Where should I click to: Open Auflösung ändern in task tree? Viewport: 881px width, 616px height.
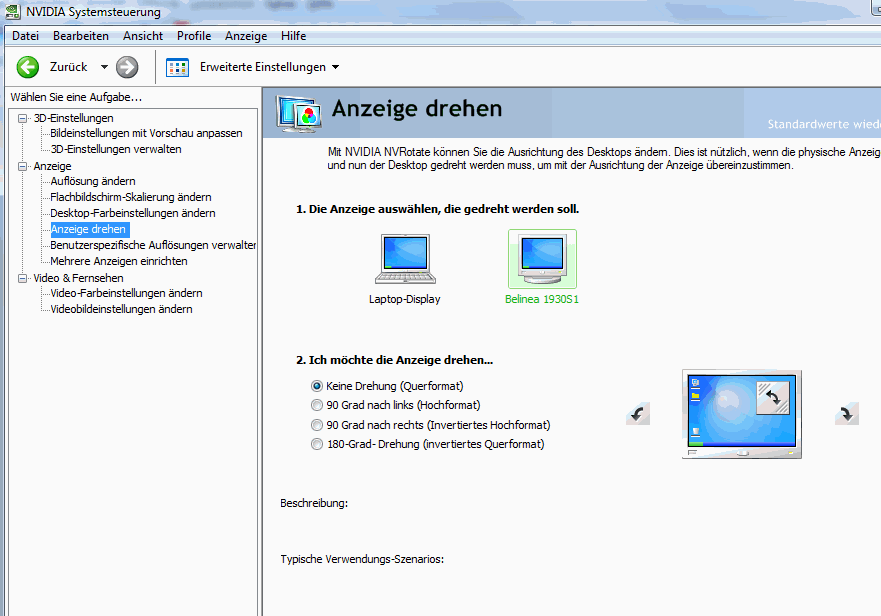[x=93, y=181]
